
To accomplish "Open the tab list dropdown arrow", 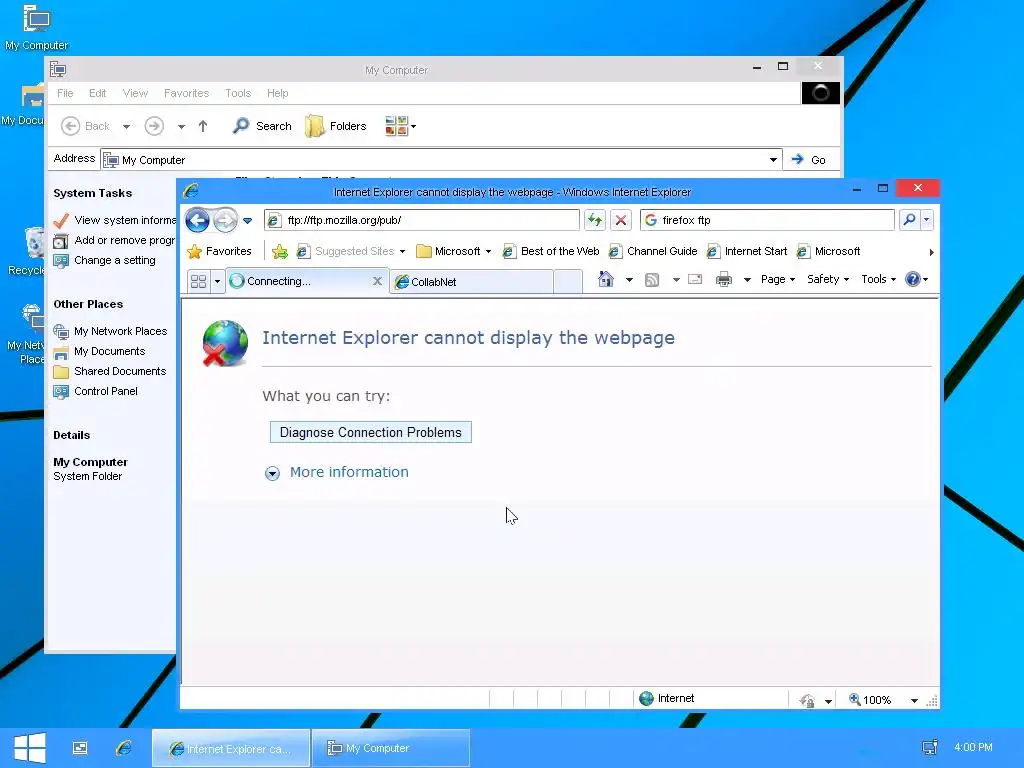I will pyautogui.click(x=217, y=281).
